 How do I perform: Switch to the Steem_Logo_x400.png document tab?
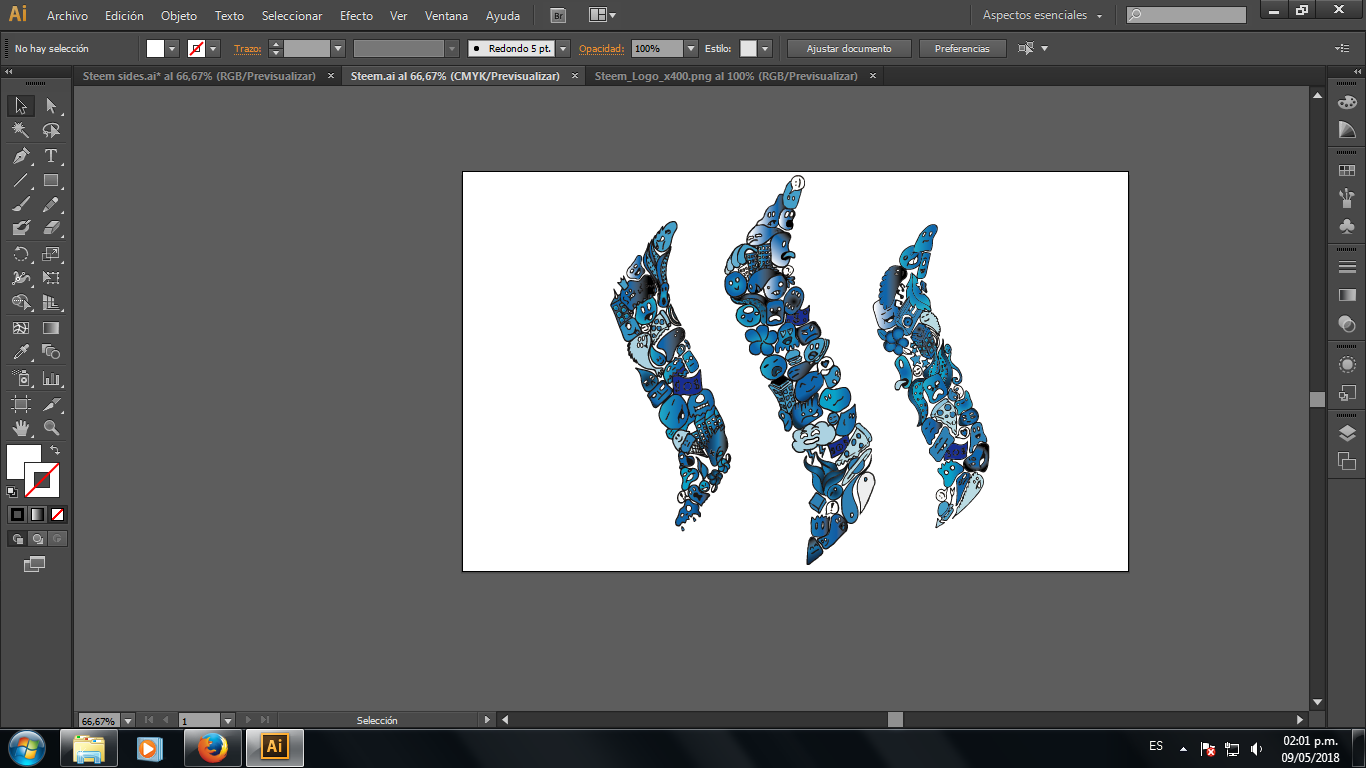click(734, 76)
